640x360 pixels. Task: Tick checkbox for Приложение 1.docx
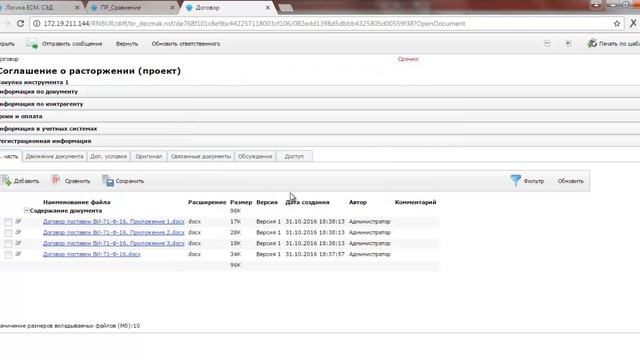[8, 222]
